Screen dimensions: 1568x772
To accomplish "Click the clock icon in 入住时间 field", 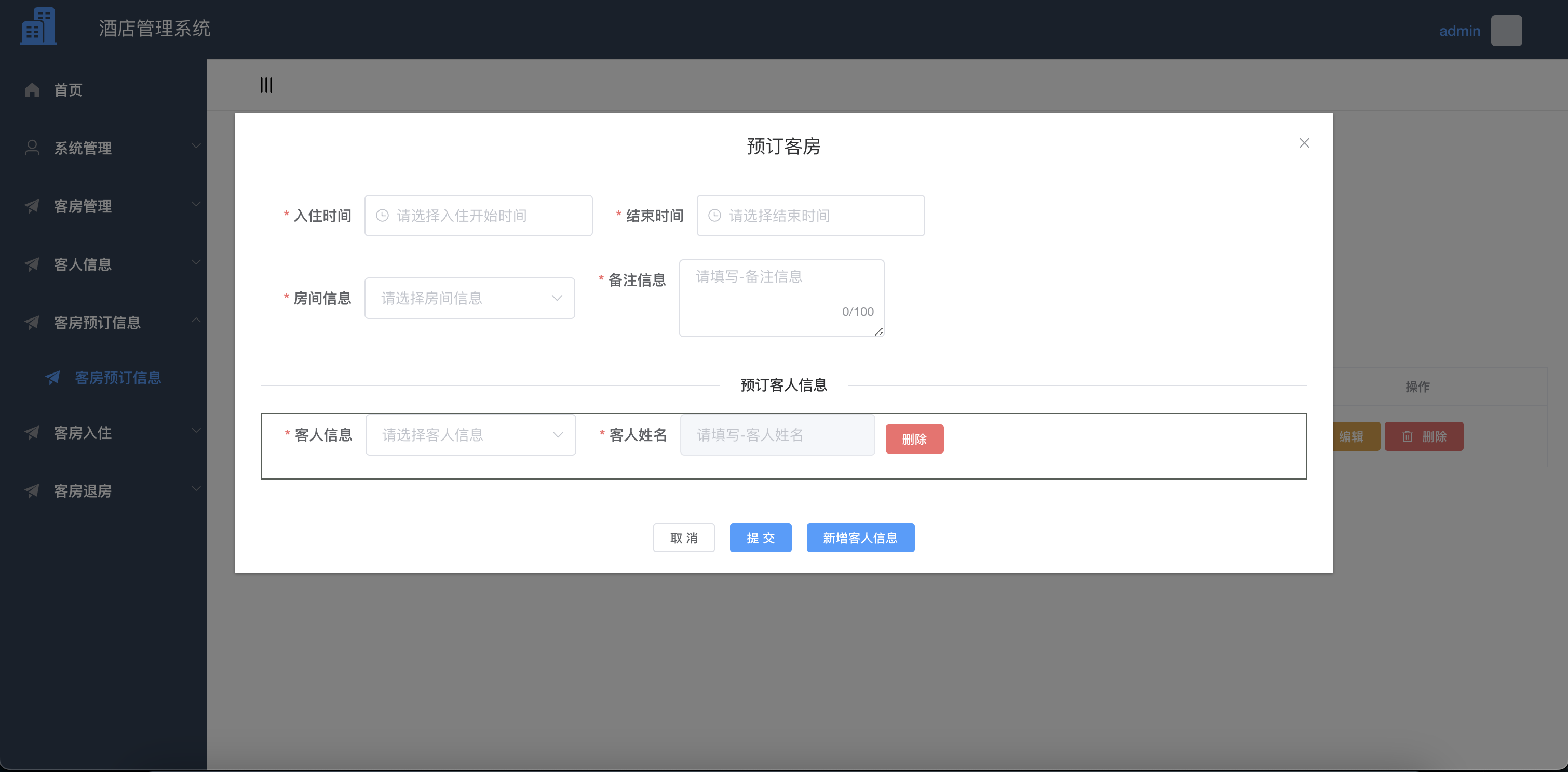I will [382, 215].
